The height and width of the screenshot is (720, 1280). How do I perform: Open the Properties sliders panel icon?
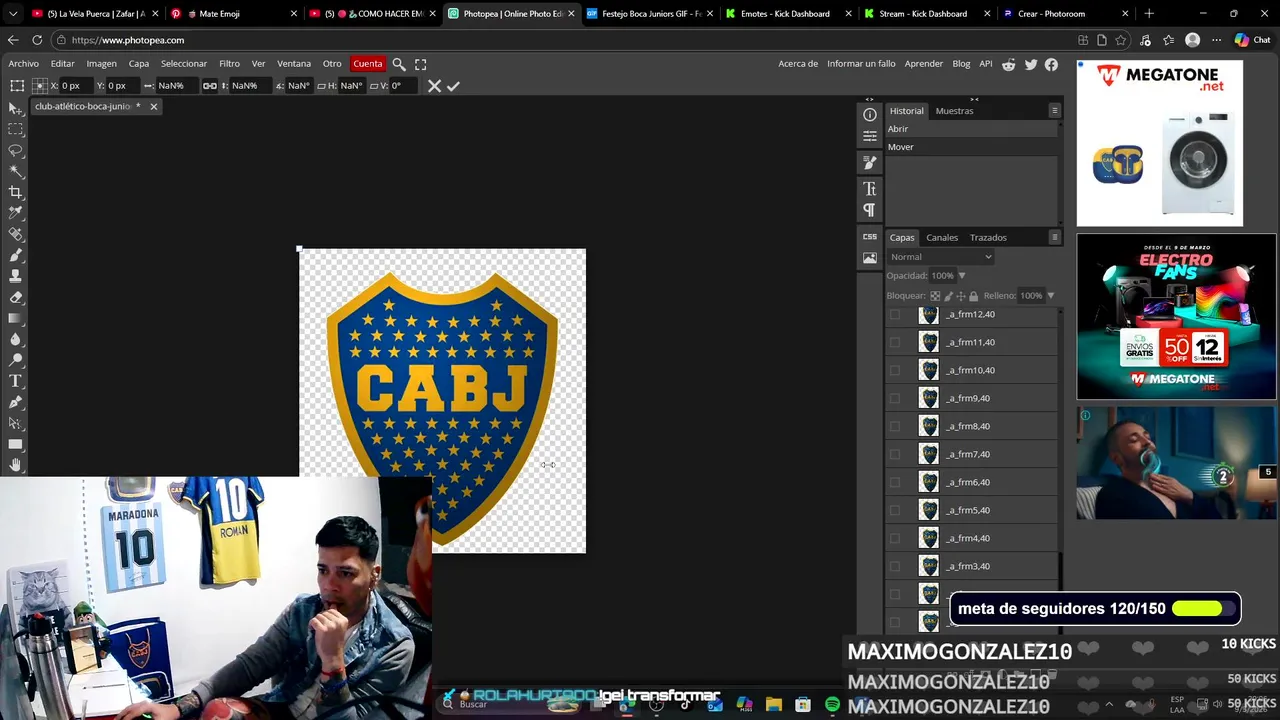click(870, 136)
